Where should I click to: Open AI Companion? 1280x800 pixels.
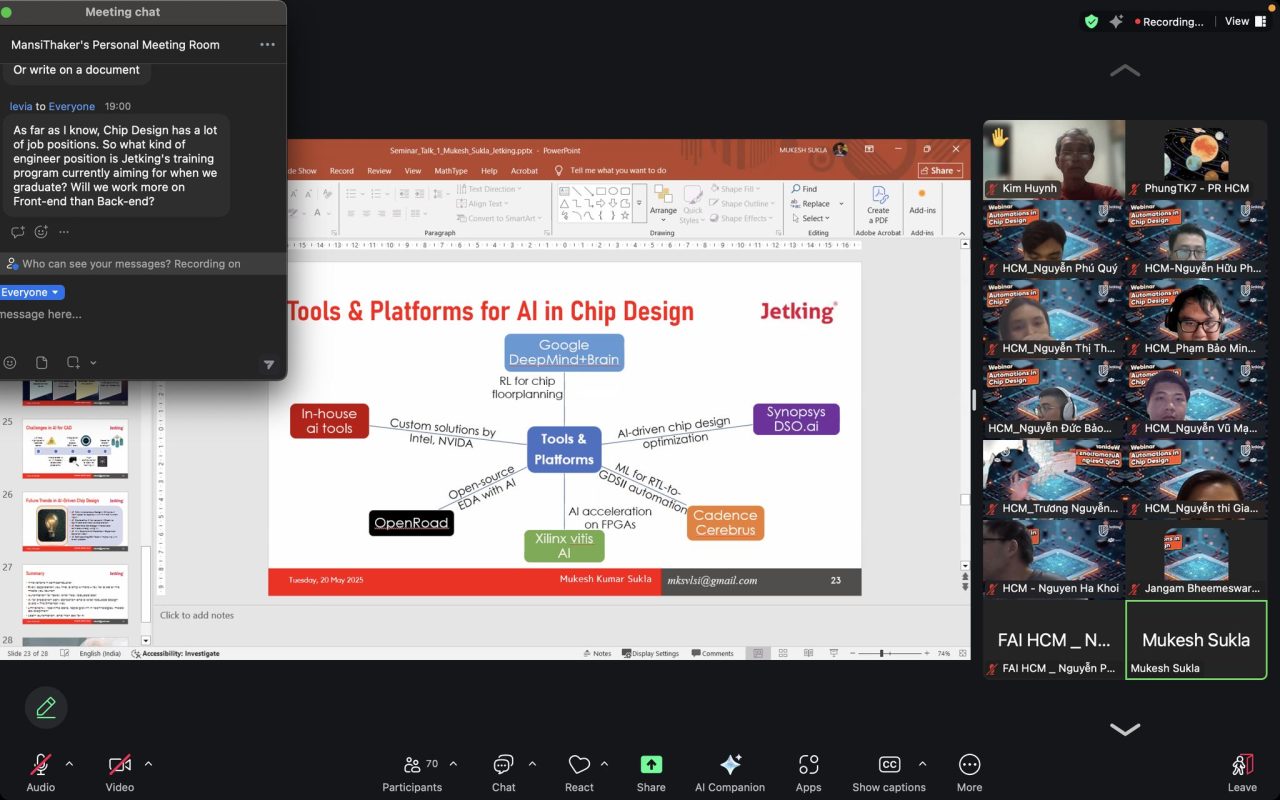(730, 772)
